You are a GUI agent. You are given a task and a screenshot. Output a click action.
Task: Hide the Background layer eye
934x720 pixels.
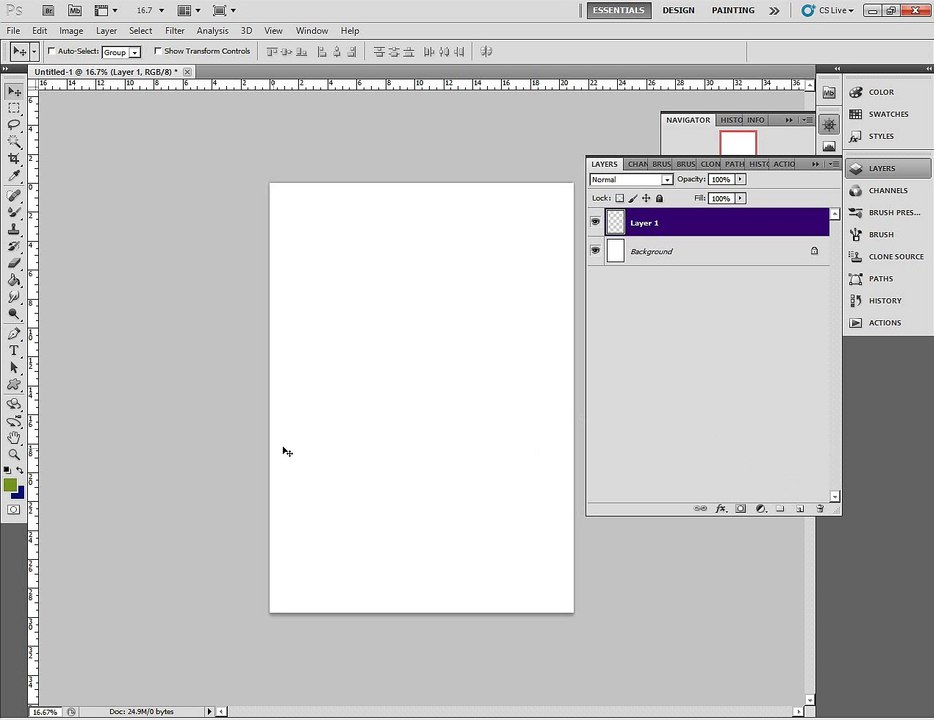595,251
